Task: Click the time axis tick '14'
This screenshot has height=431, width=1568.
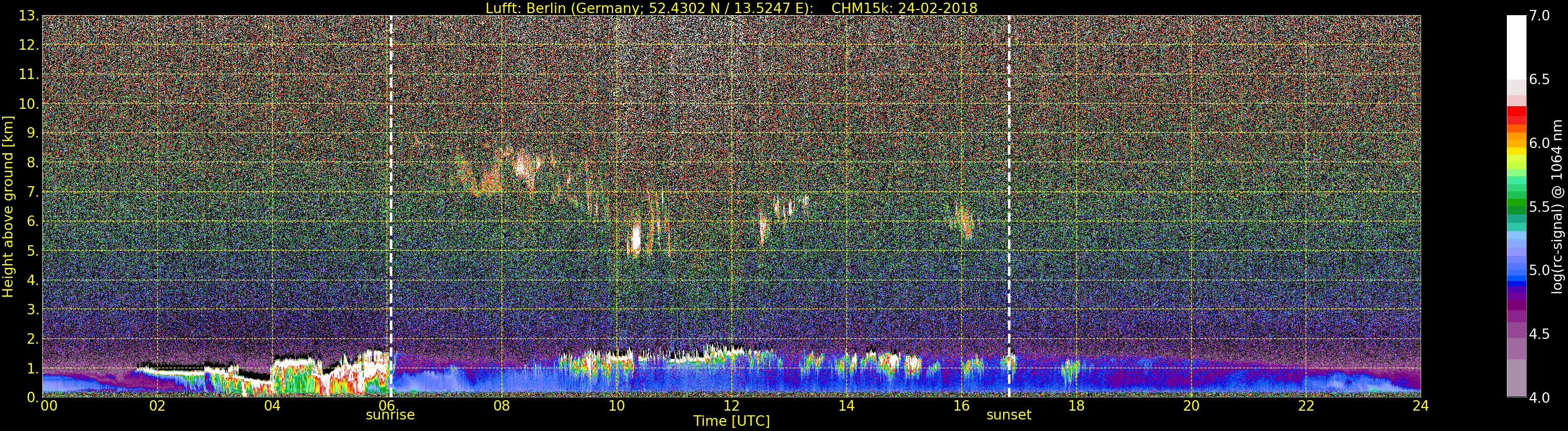Action: [846, 406]
